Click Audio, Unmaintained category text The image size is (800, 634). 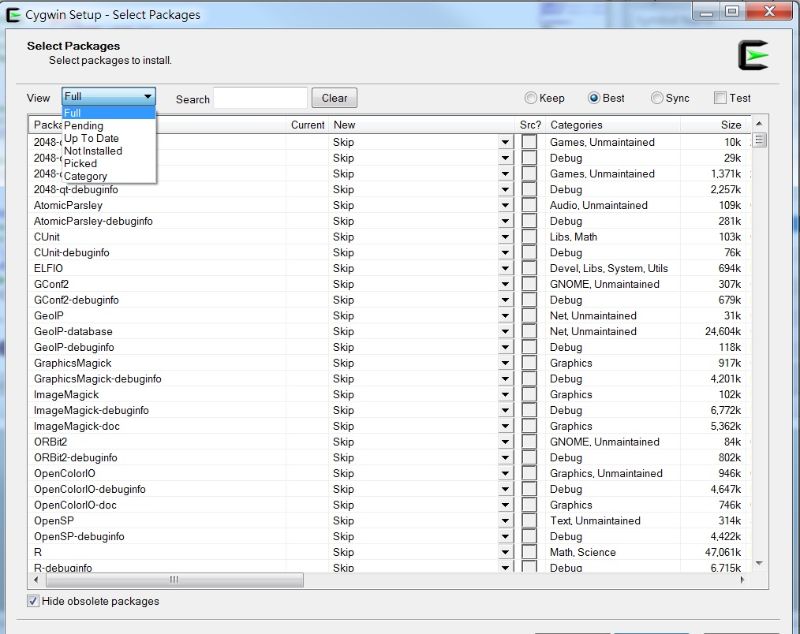click(598, 205)
